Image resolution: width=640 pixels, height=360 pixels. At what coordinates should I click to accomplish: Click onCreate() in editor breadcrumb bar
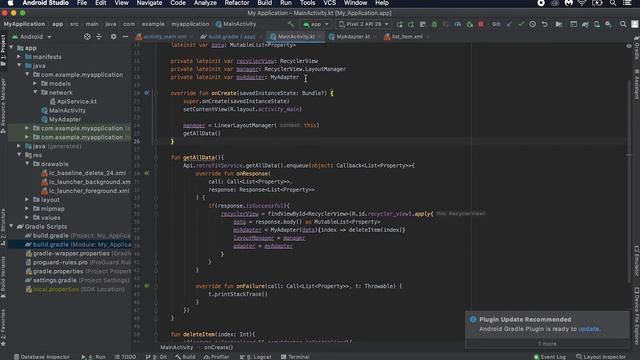point(218,348)
